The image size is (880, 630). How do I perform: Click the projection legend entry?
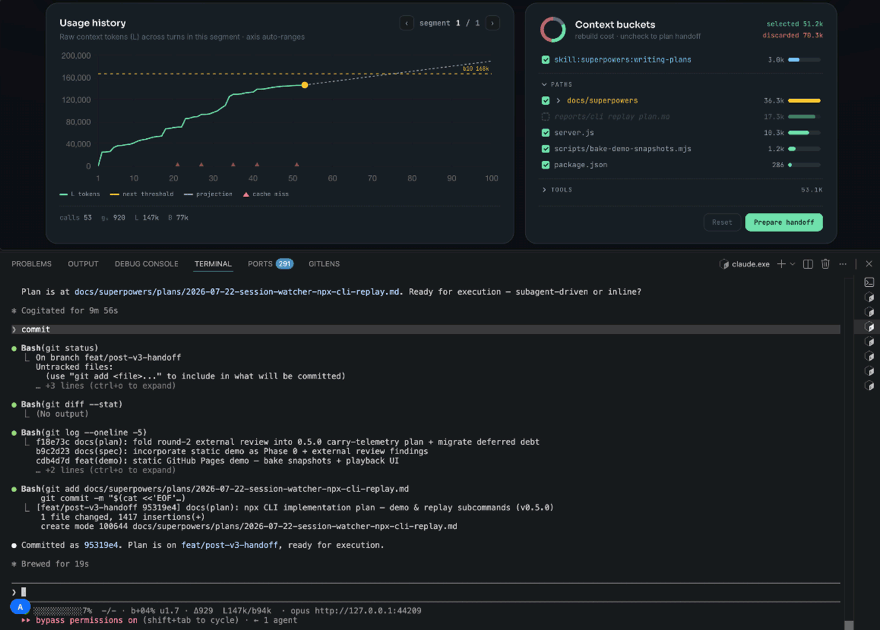point(208,194)
